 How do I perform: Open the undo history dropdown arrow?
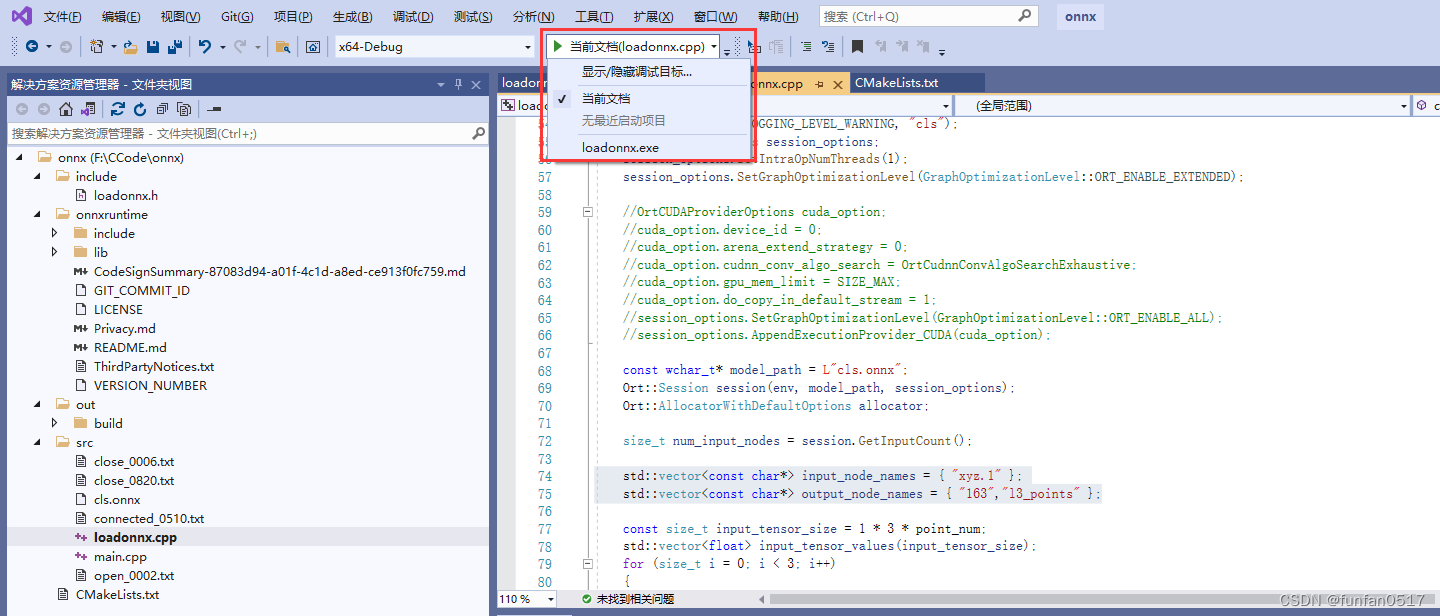222,47
